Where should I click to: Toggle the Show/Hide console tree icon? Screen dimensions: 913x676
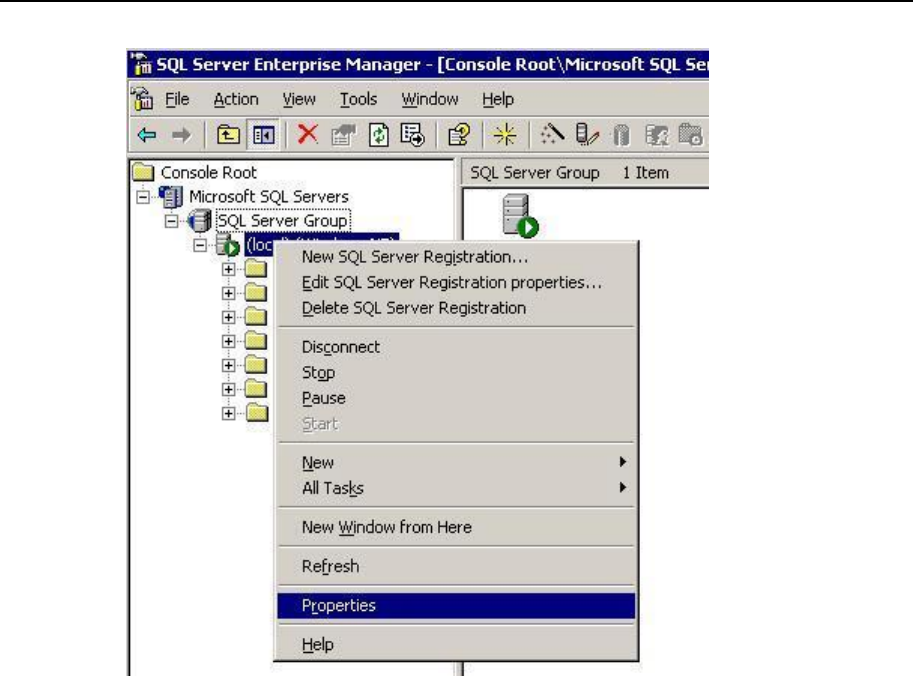[x=263, y=135]
